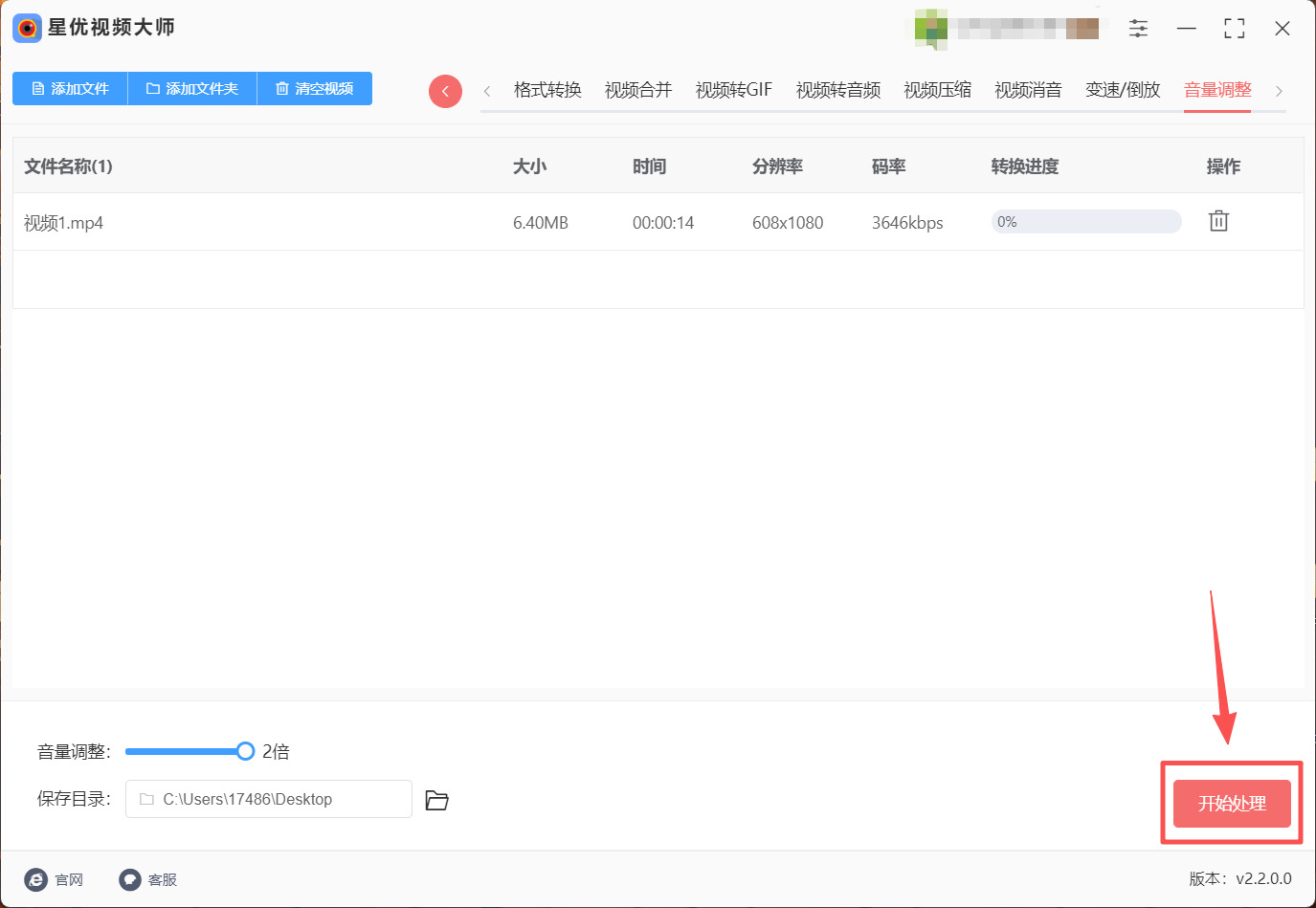
Task: Click the red back arrow circle icon
Action: point(445,91)
